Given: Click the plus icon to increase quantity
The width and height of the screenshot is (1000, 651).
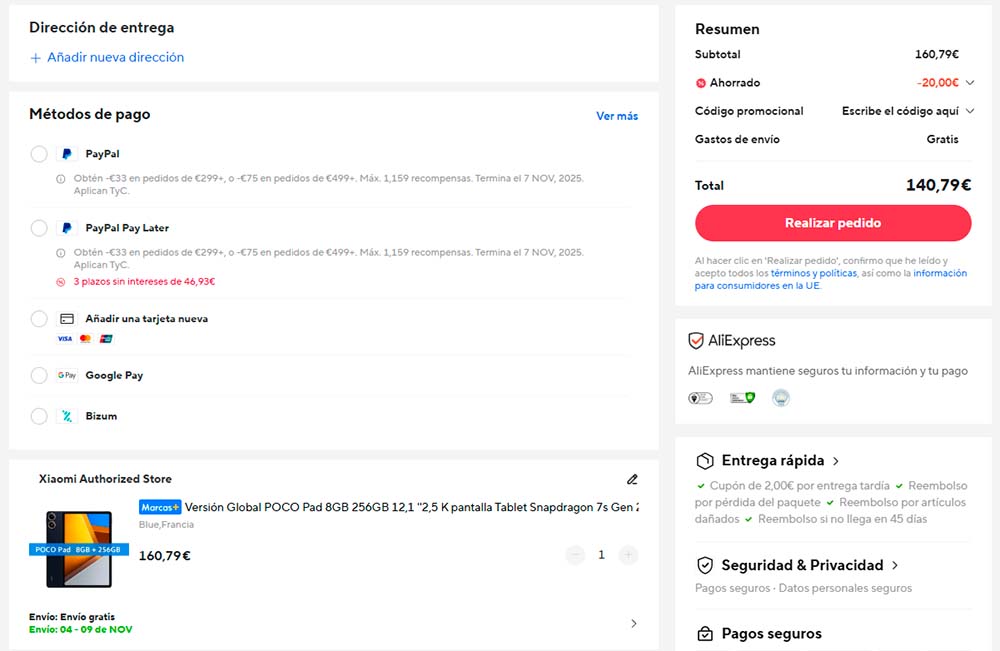Looking at the screenshot, I should point(628,555).
